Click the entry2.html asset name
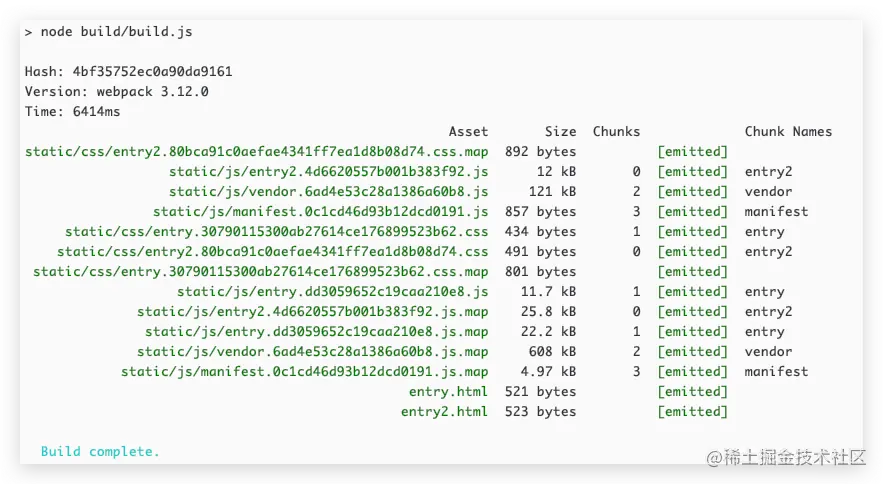 pyautogui.click(x=444, y=412)
